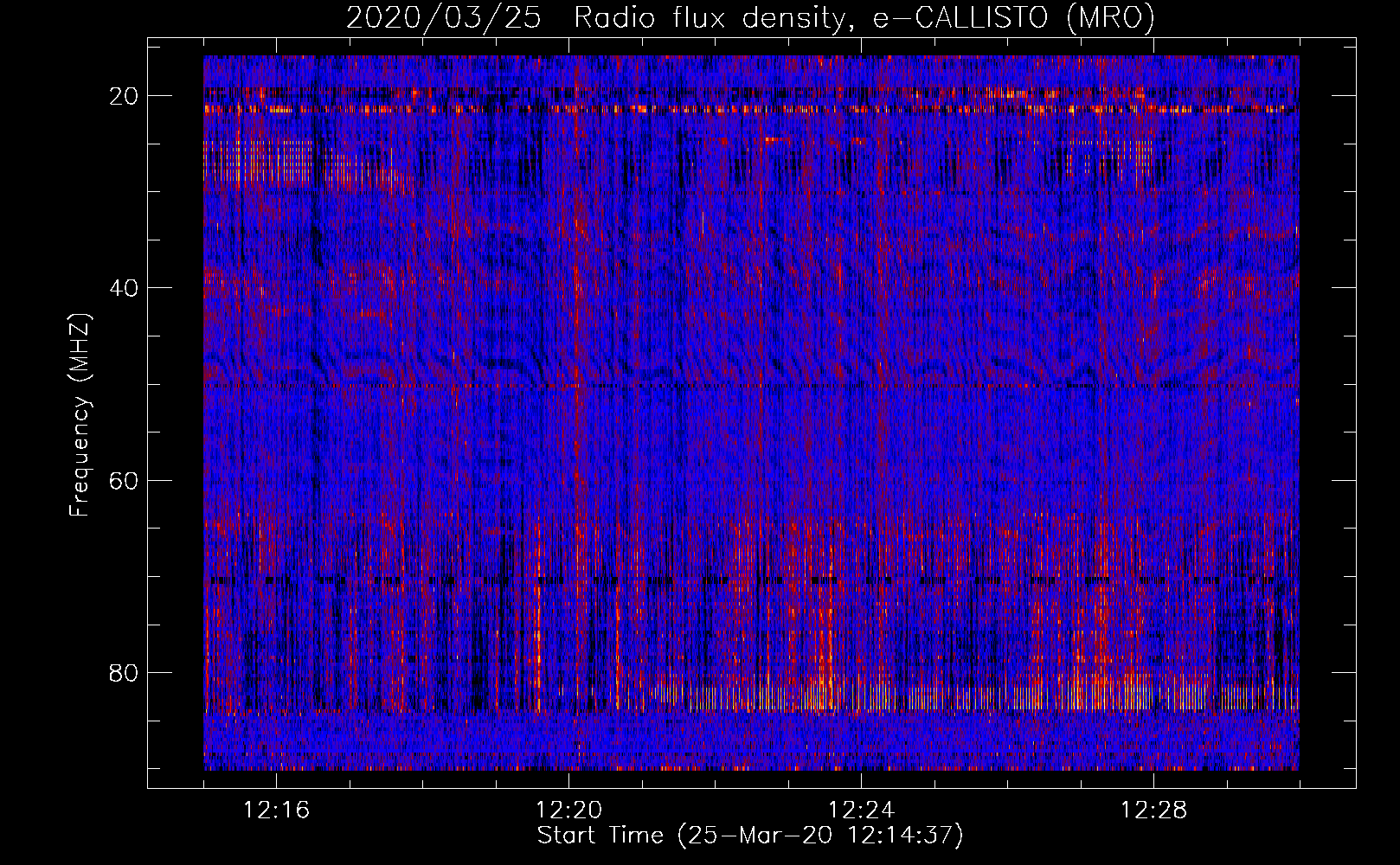
Task: Select the frequency tick label 20
Action: click(x=125, y=97)
